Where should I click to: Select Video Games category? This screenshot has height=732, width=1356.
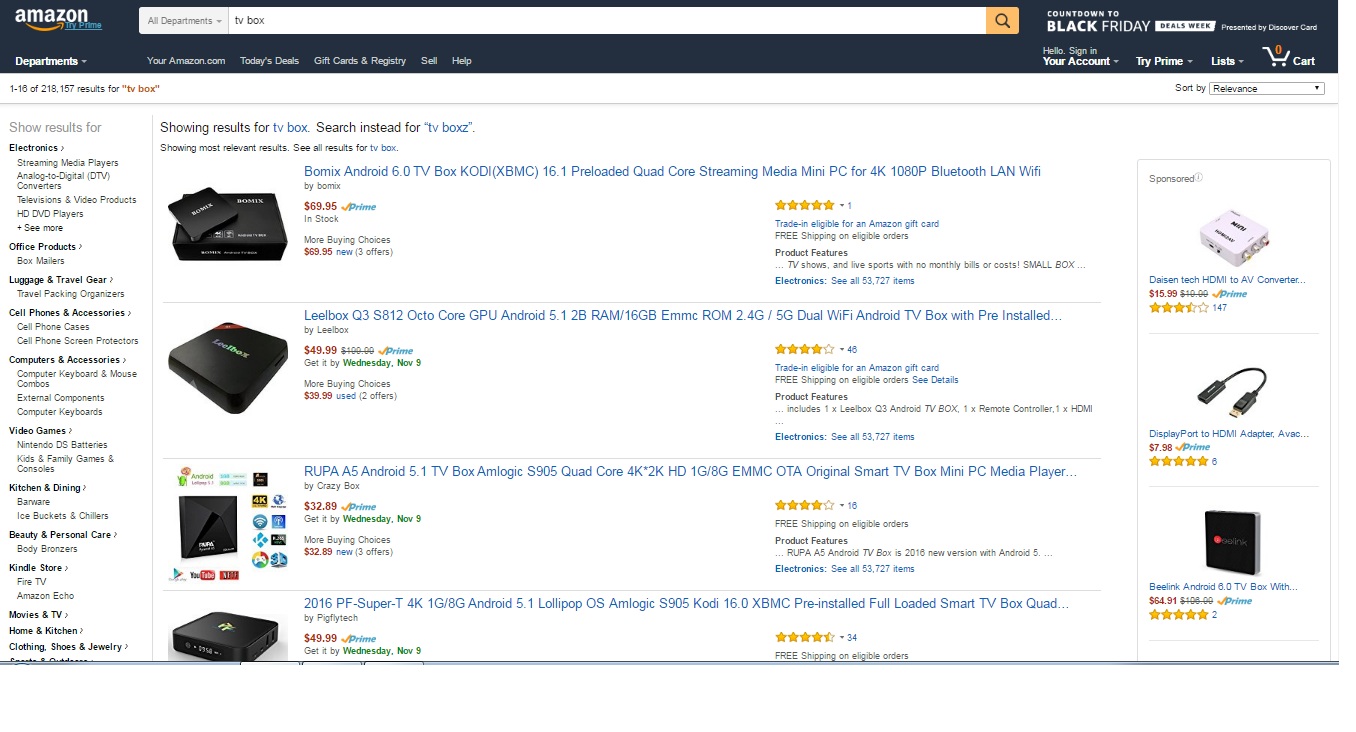[39, 431]
